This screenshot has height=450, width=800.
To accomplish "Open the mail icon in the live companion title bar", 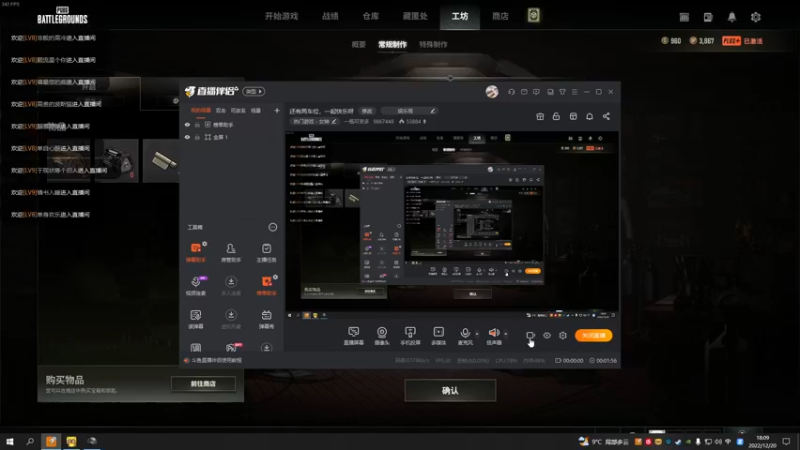I will [x=524, y=92].
